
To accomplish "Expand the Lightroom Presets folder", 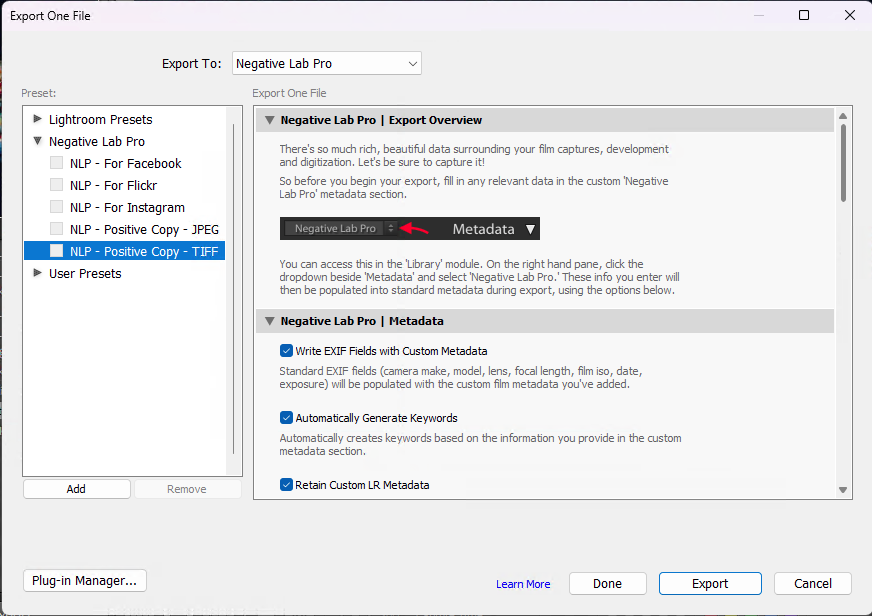I will click(x=38, y=120).
